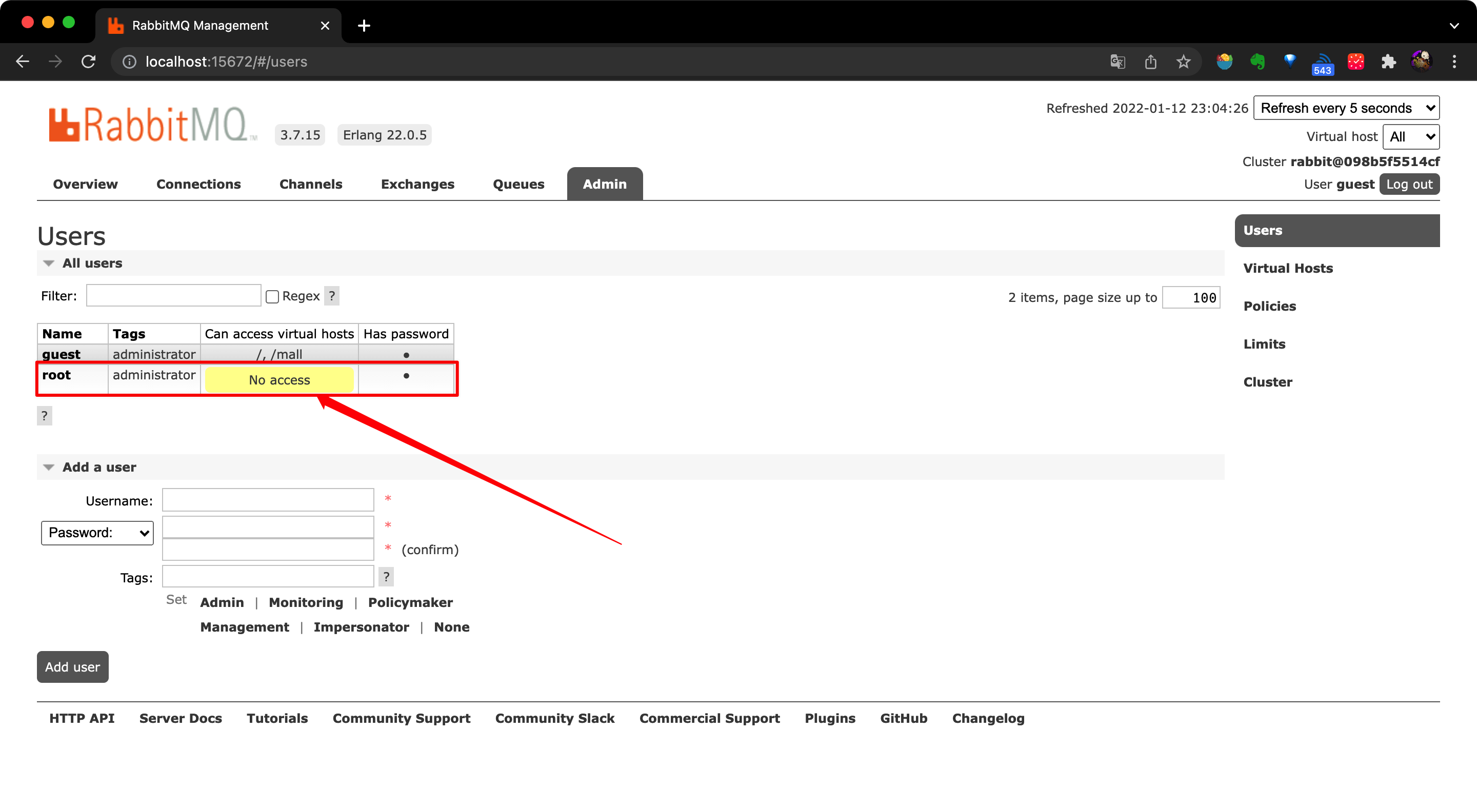
Task: Open Cluster in sidebar
Action: coord(1267,381)
